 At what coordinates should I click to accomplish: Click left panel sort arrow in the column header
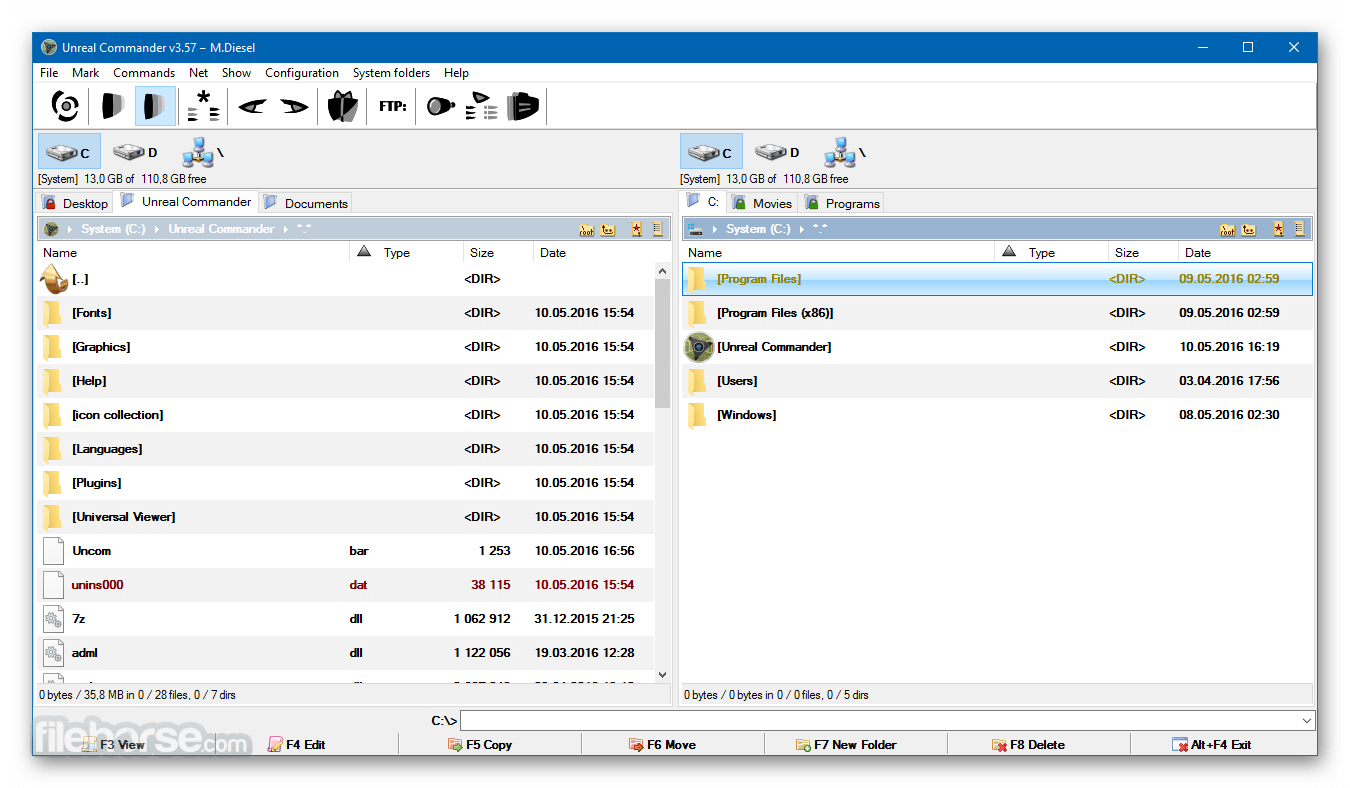tap(364, 251)
